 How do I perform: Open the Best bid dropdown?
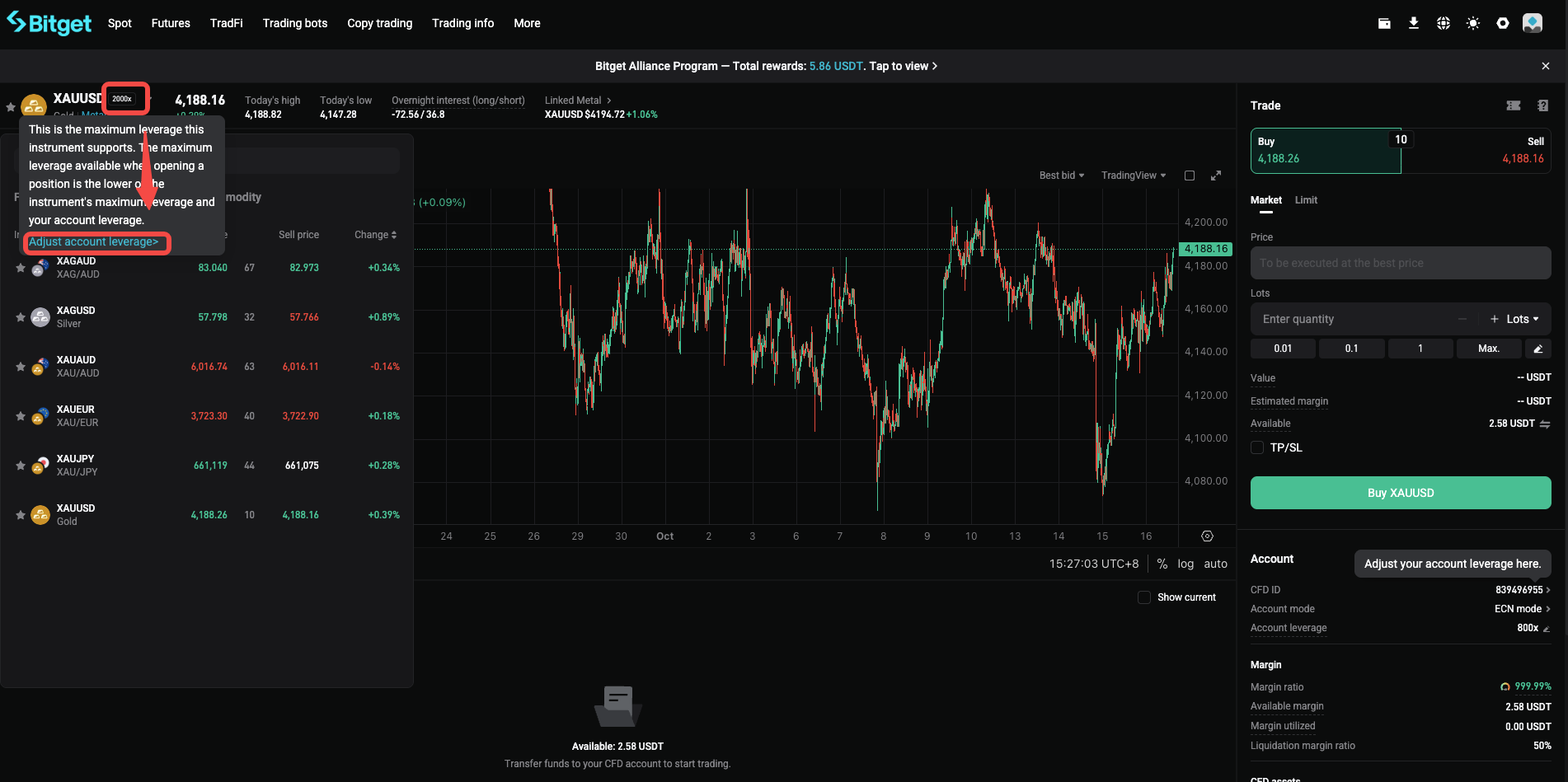[1062, 176]
